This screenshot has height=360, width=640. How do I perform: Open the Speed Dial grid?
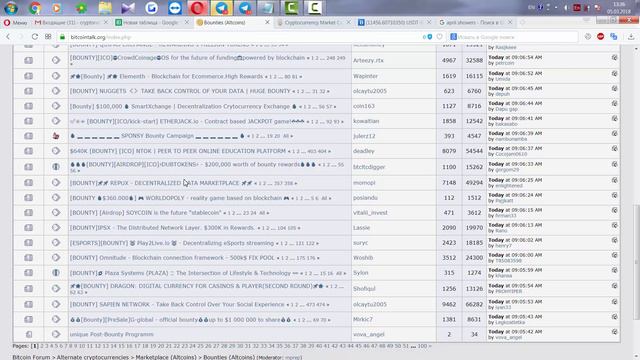click(x=48, y=37)
